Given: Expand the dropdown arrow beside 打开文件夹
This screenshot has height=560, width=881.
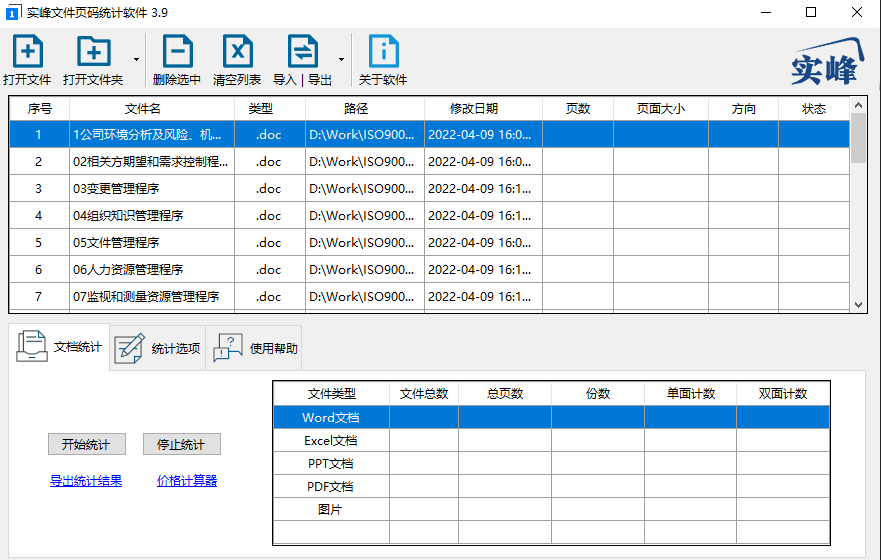Looking at the screenshot, I should coord(137,60).
